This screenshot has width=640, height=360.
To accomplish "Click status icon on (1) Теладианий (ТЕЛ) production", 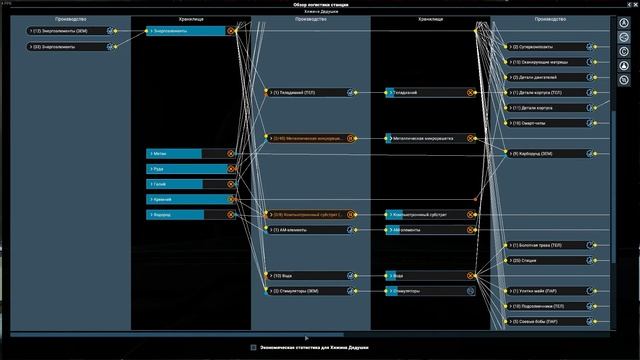I will click(x=350, y=93).
